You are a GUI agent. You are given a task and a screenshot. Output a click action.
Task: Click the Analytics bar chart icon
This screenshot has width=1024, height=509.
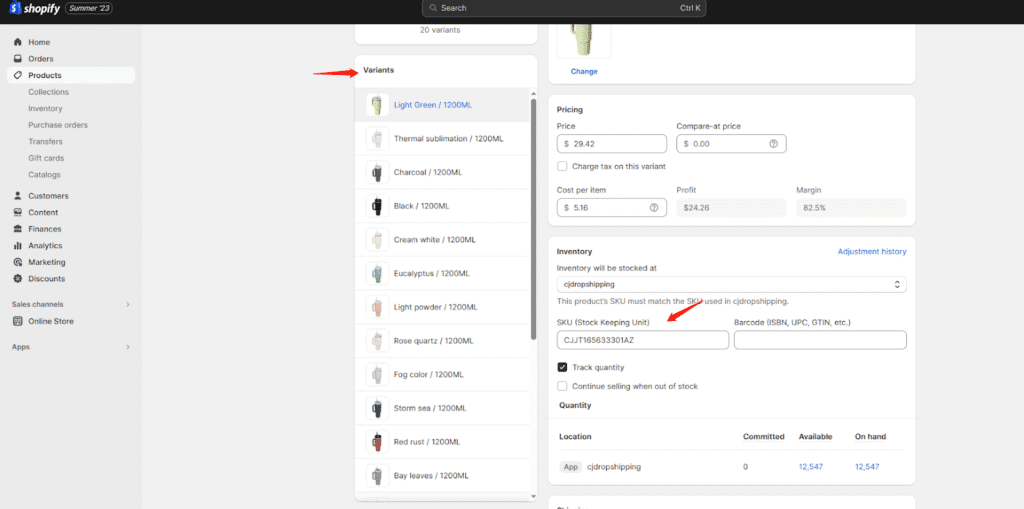[18, 246]
